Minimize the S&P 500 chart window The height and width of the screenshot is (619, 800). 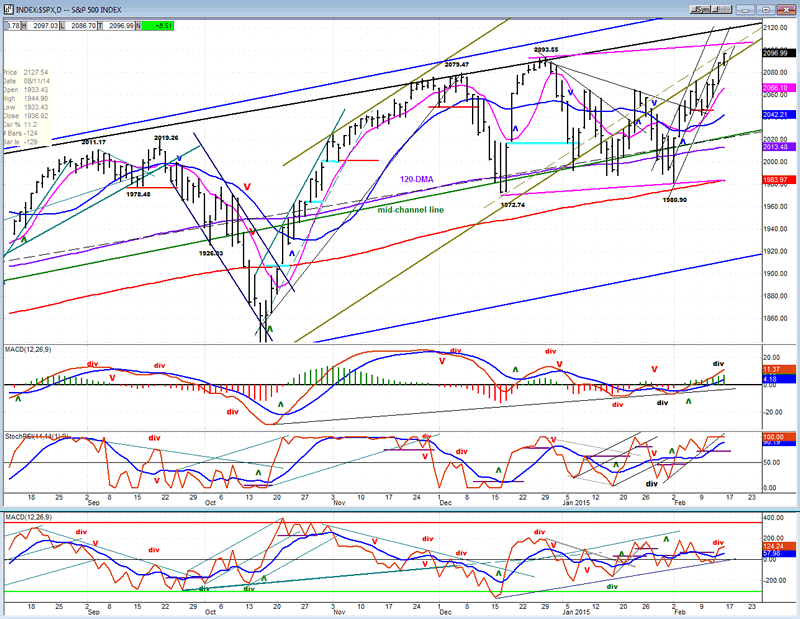(x=746, y=10)
